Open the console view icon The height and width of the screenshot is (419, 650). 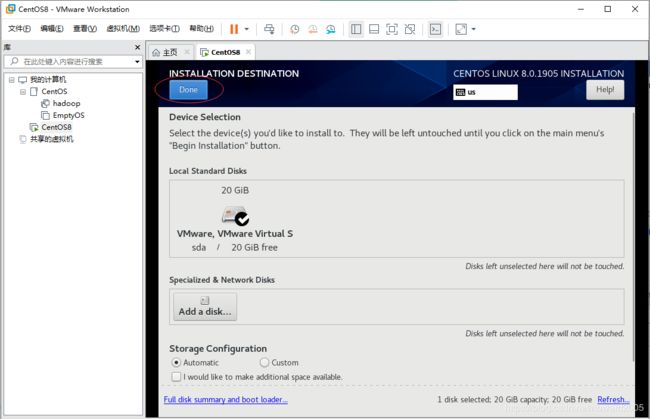(435, 29)
